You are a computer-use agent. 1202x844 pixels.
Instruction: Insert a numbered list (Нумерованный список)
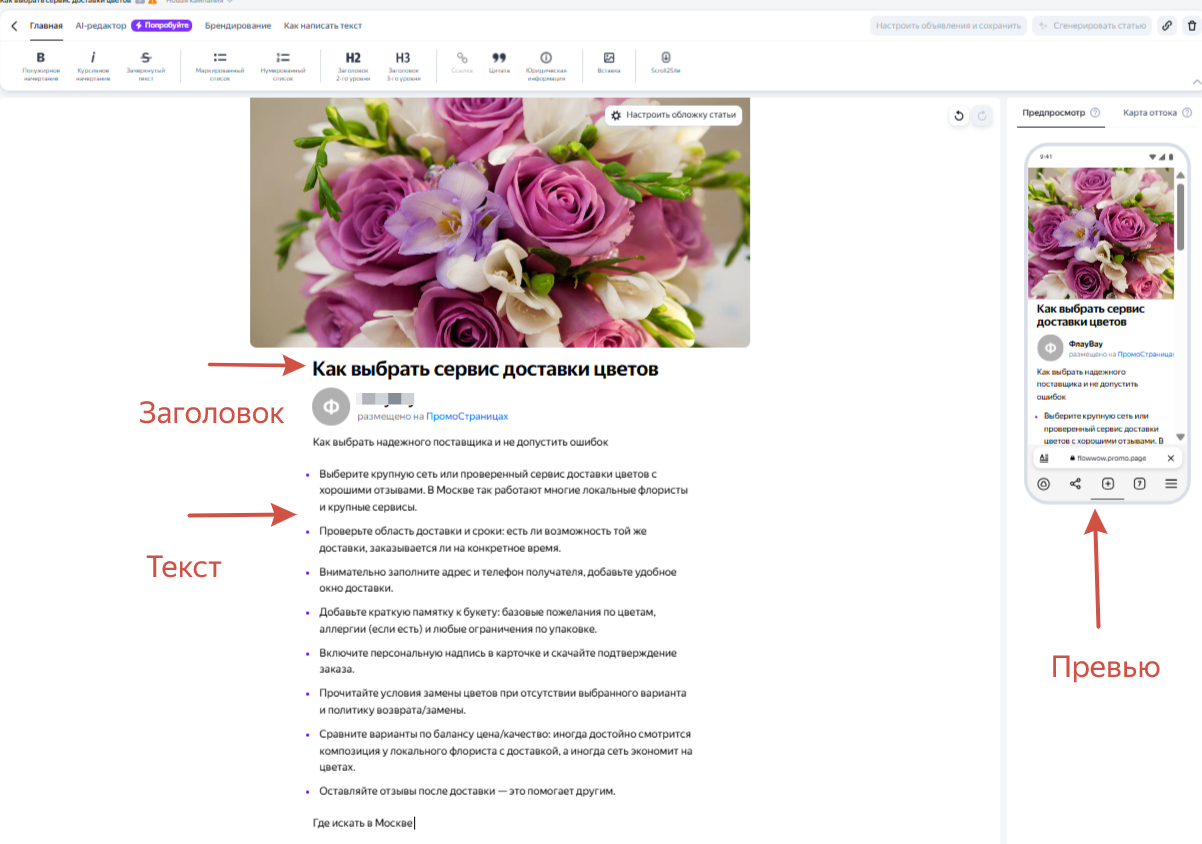(x=283, y=63)
